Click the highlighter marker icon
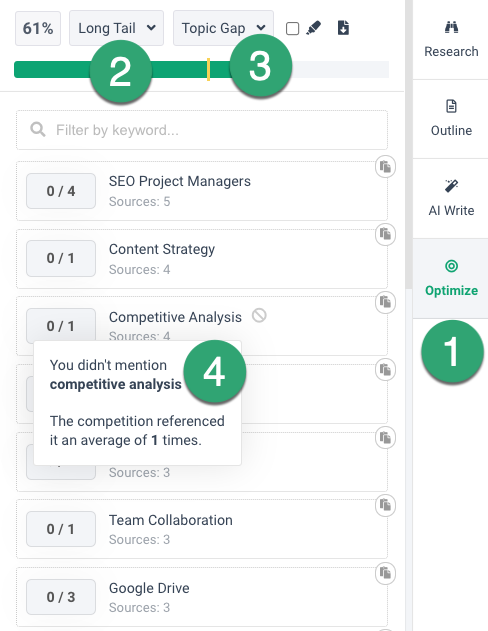488x631 pixels. [313, 28]
